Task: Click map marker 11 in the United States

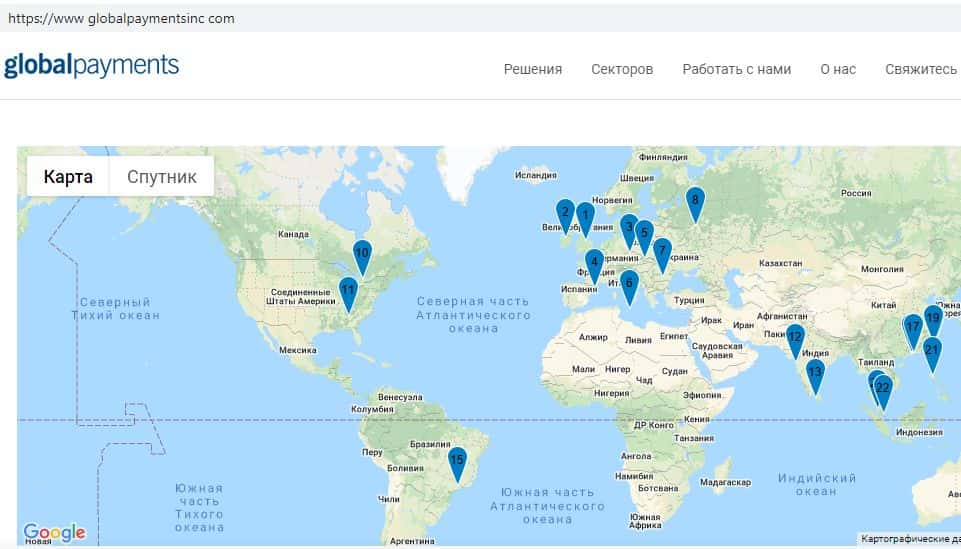Action: point(348,291)
